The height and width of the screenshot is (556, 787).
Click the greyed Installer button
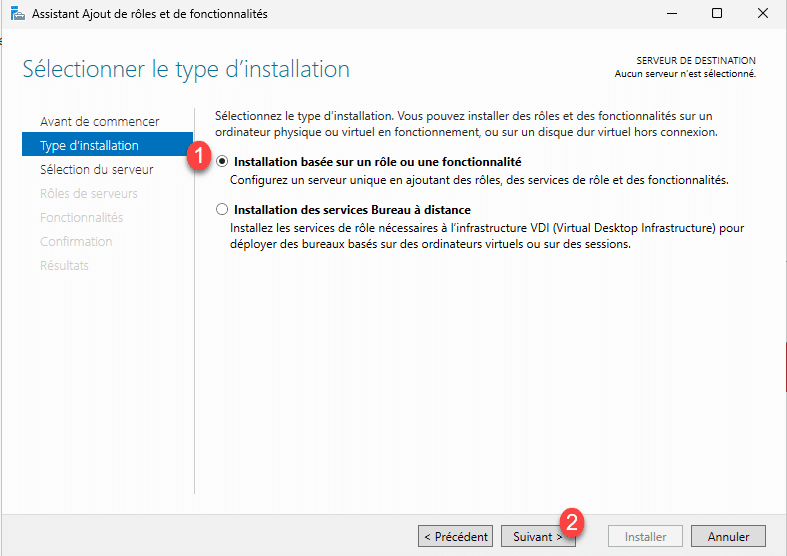pos(645,536)
